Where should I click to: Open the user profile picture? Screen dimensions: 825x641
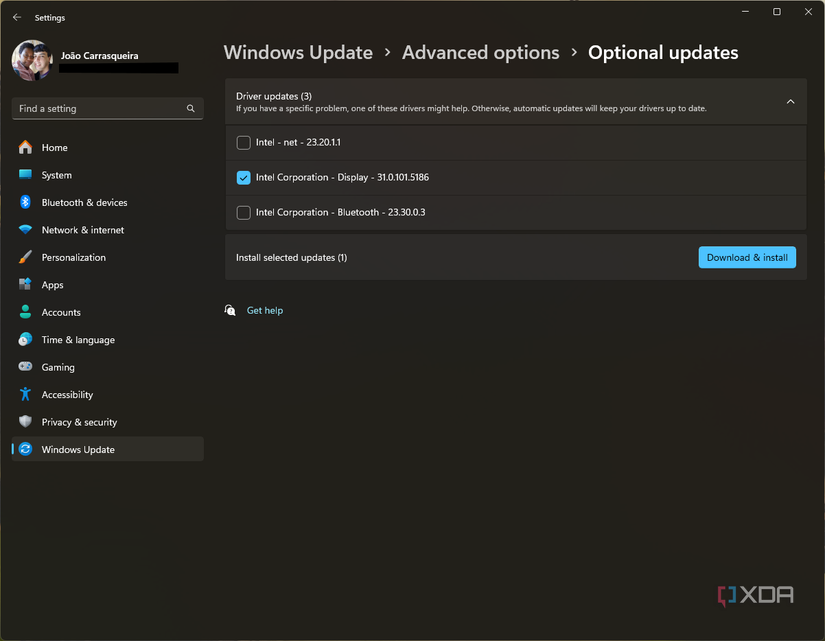click(33, 61)
